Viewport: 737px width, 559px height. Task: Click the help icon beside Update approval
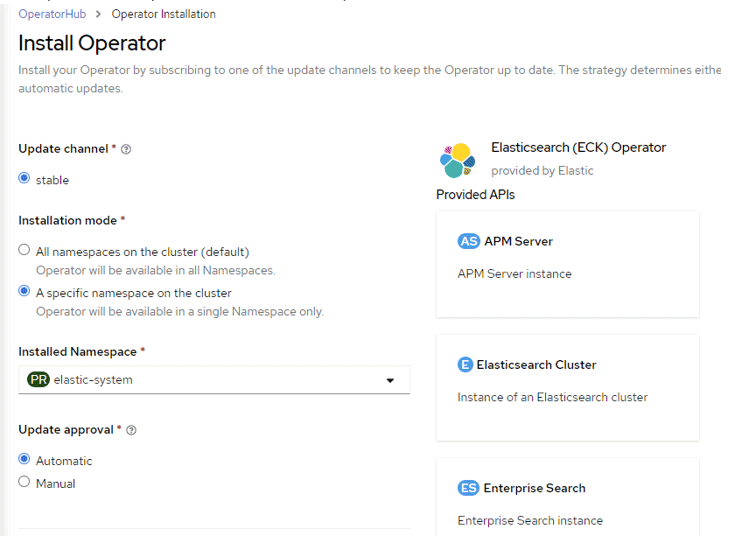pyautogui.click(x=131, y=430)
